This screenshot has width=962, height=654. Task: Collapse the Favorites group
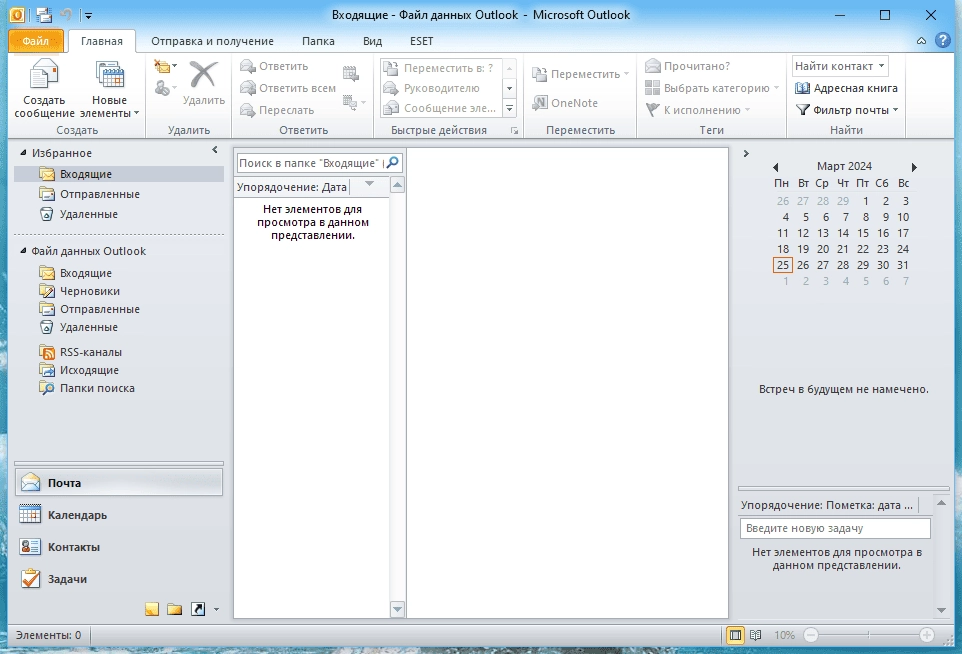pyautogui.click(x=23, y=153)
